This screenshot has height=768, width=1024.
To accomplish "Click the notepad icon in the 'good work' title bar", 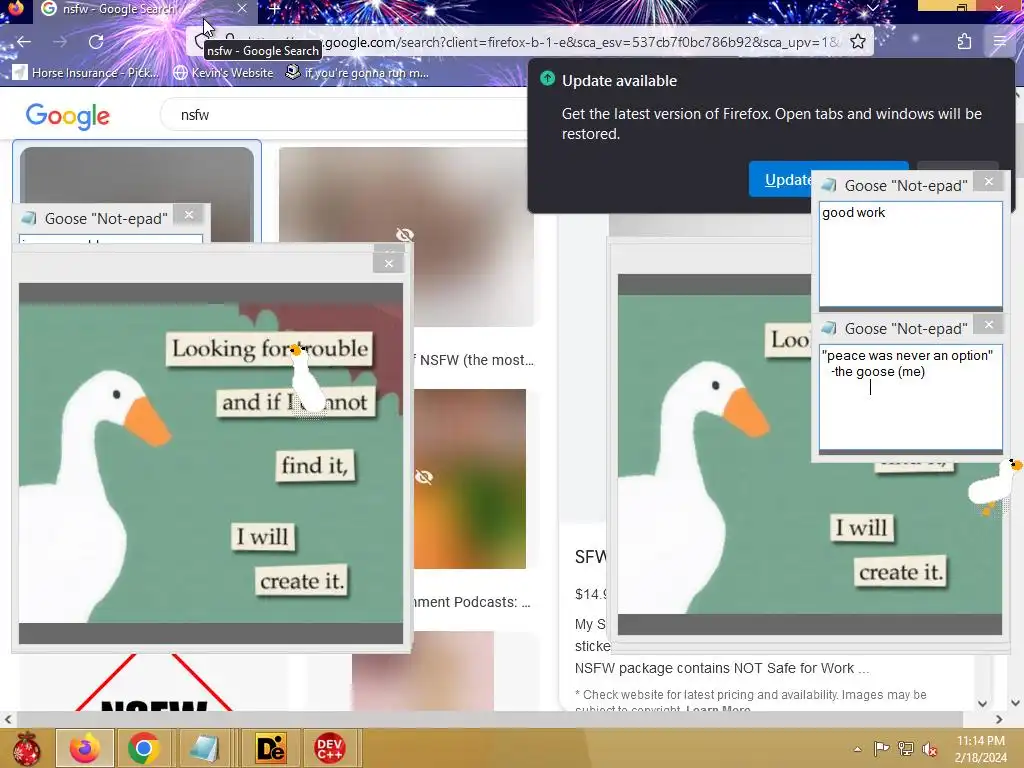I will pyautogui.click(x=829, y=185).
